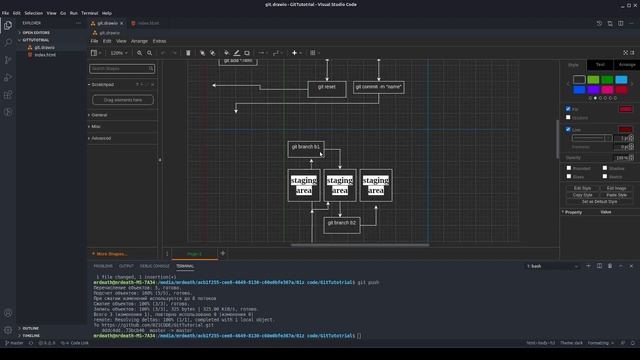Screen dimensions: 640x360
Task: Switch to the Arrange tab in format panel
Action: pos(627,64)
